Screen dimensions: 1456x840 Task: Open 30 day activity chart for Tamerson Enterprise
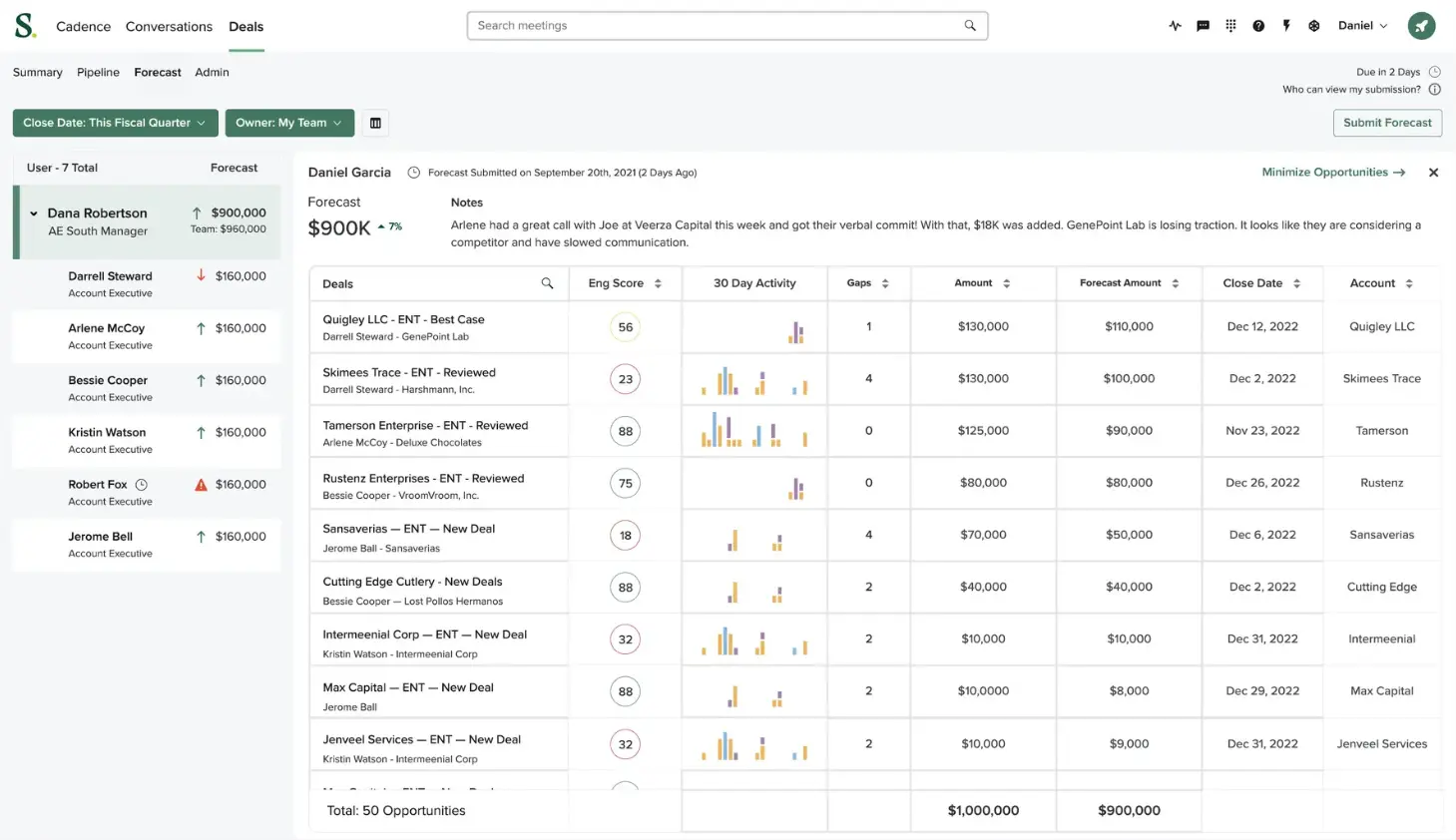click(754, 430)
